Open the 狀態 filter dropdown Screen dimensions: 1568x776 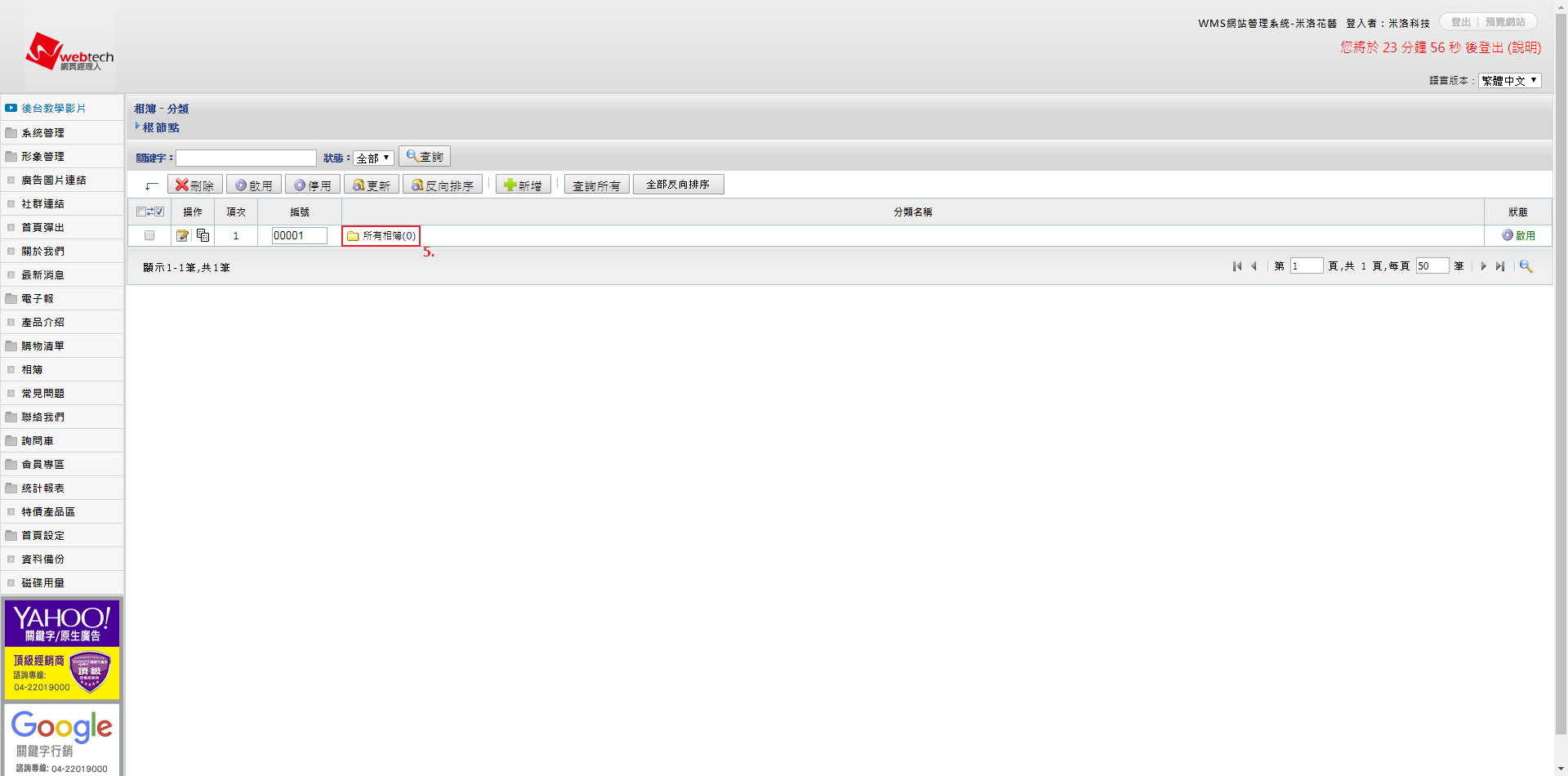[373, 158]
